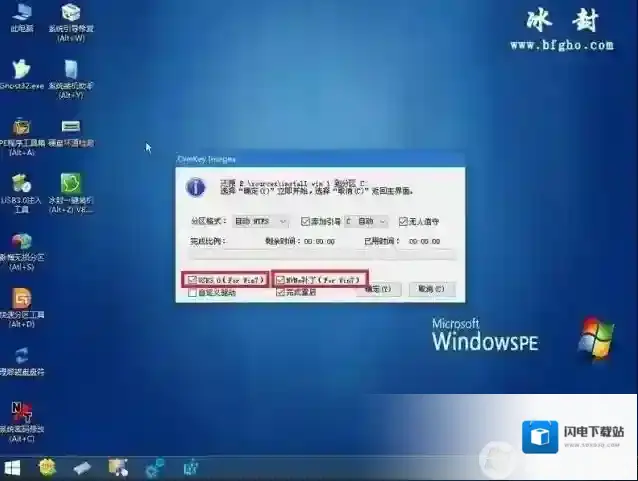Toggle the USB3.0 (For Win7) checkbox

[x=191, y=279]
